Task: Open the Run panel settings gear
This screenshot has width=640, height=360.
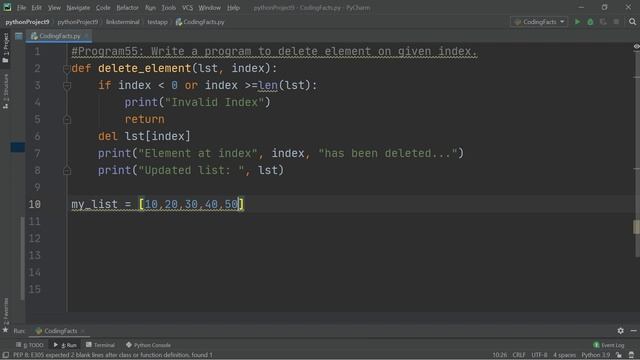Action: [x=620, y=331]
